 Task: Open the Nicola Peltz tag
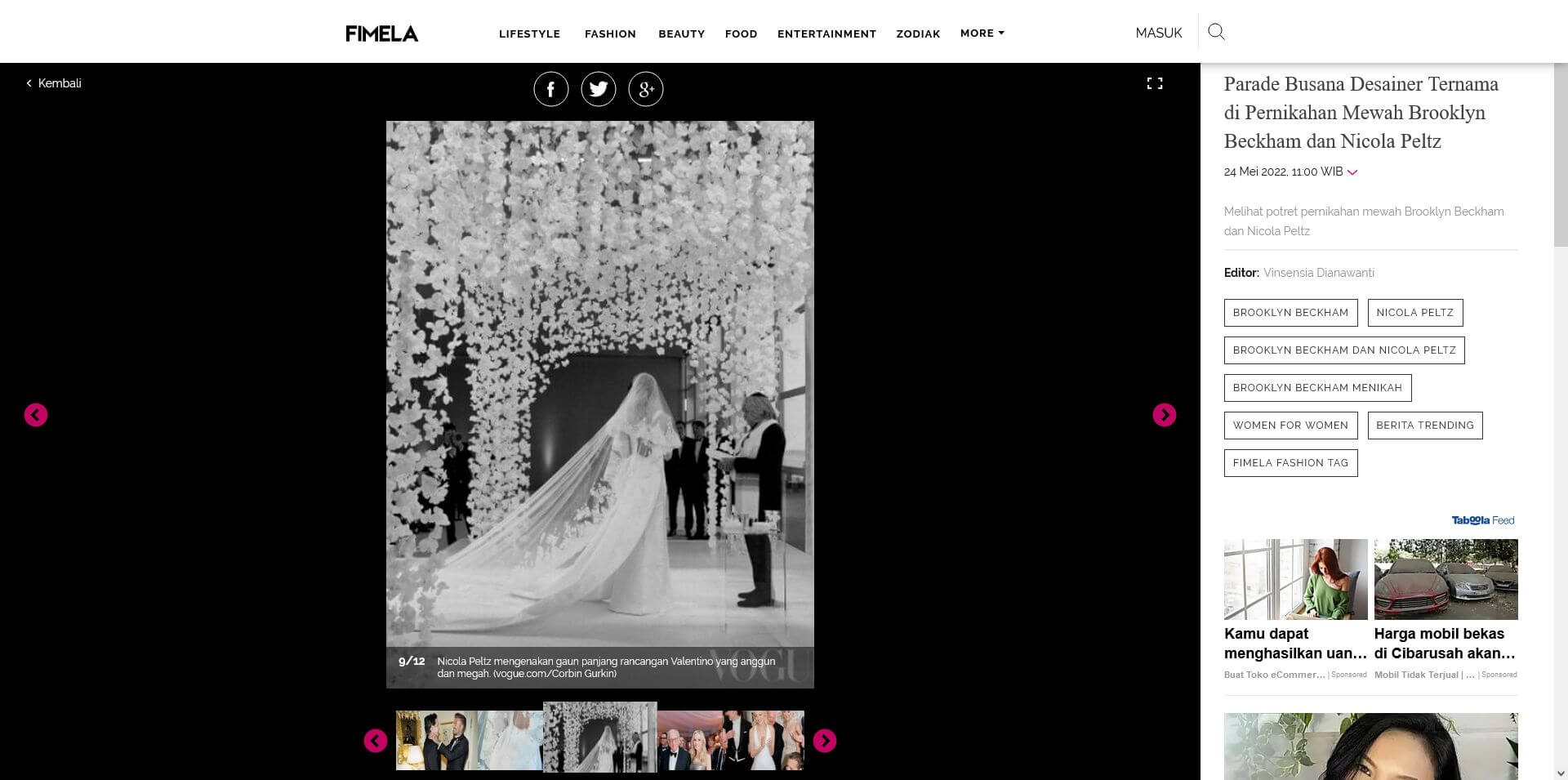(x=1414, y=313)
